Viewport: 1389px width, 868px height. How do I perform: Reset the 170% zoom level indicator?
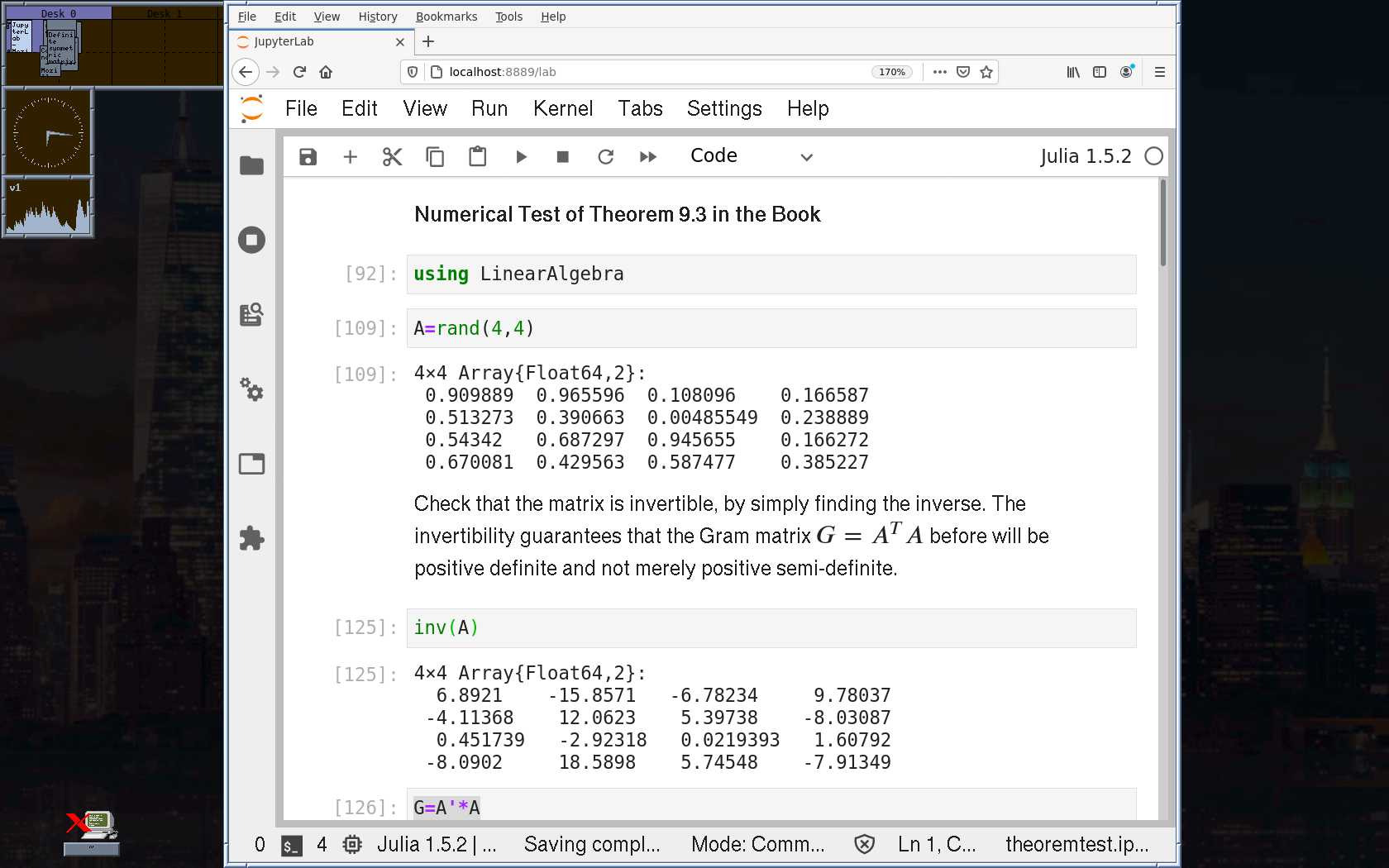(891, 72)
